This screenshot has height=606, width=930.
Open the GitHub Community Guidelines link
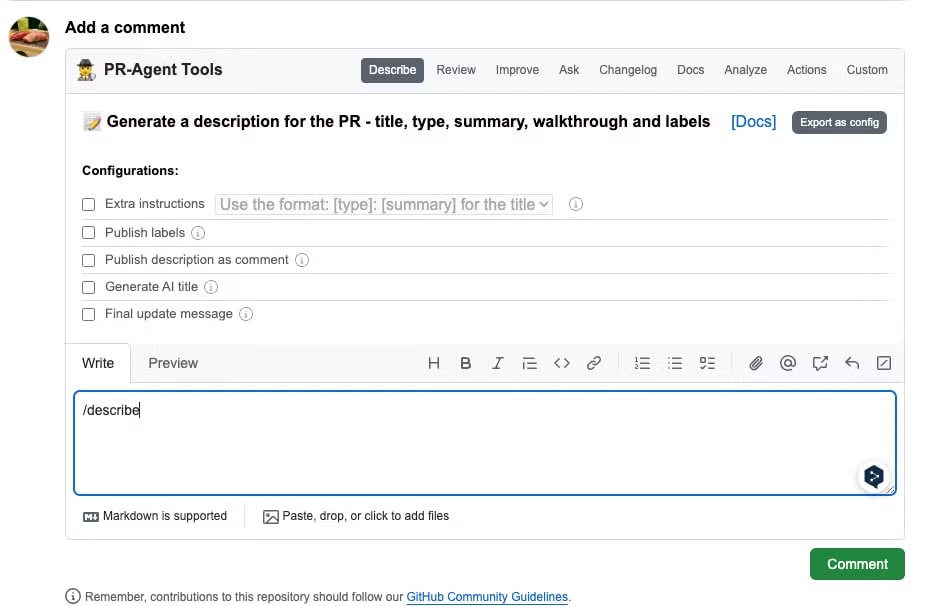487,597
